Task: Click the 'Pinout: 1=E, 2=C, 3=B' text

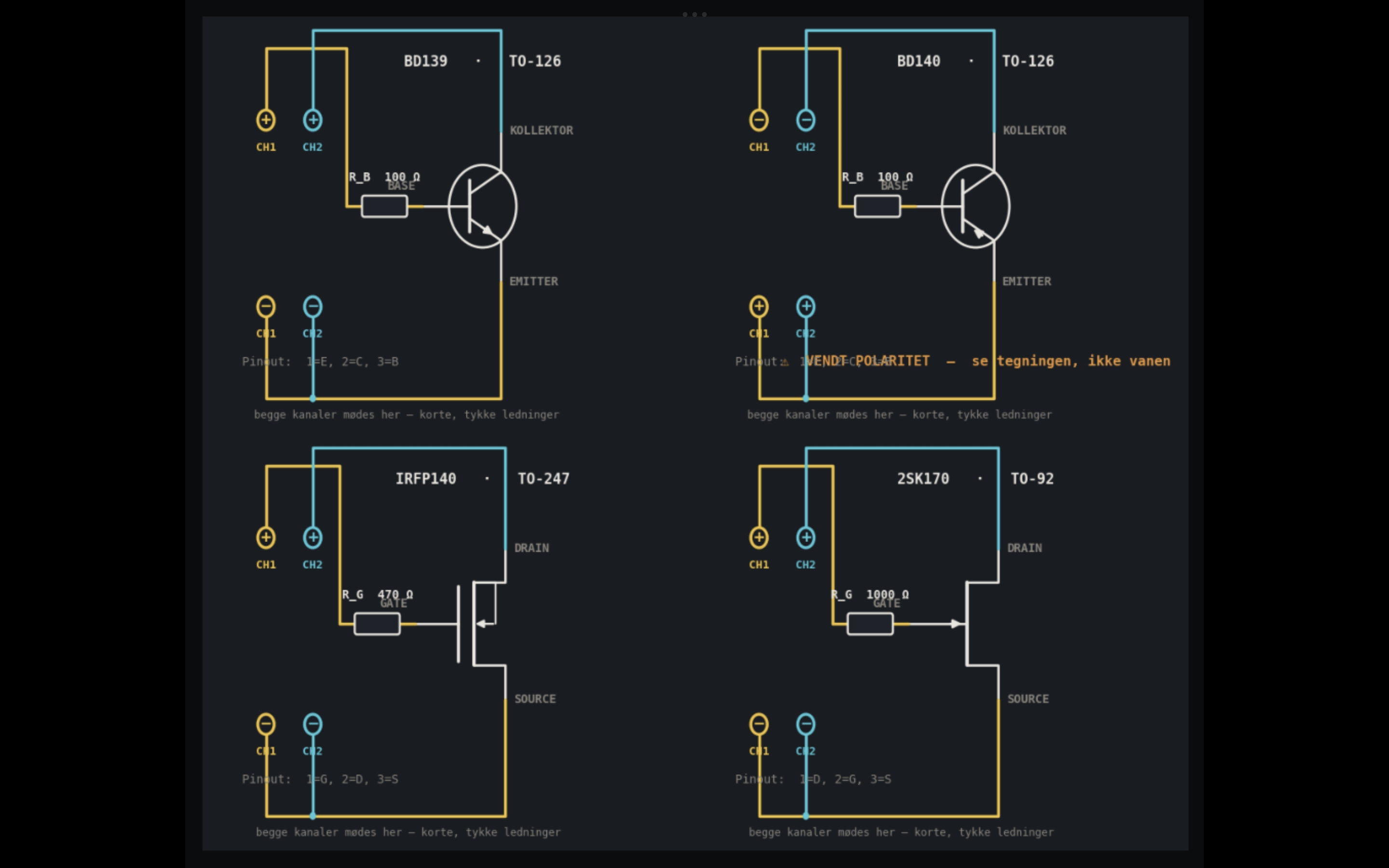Action: point(320,362)
